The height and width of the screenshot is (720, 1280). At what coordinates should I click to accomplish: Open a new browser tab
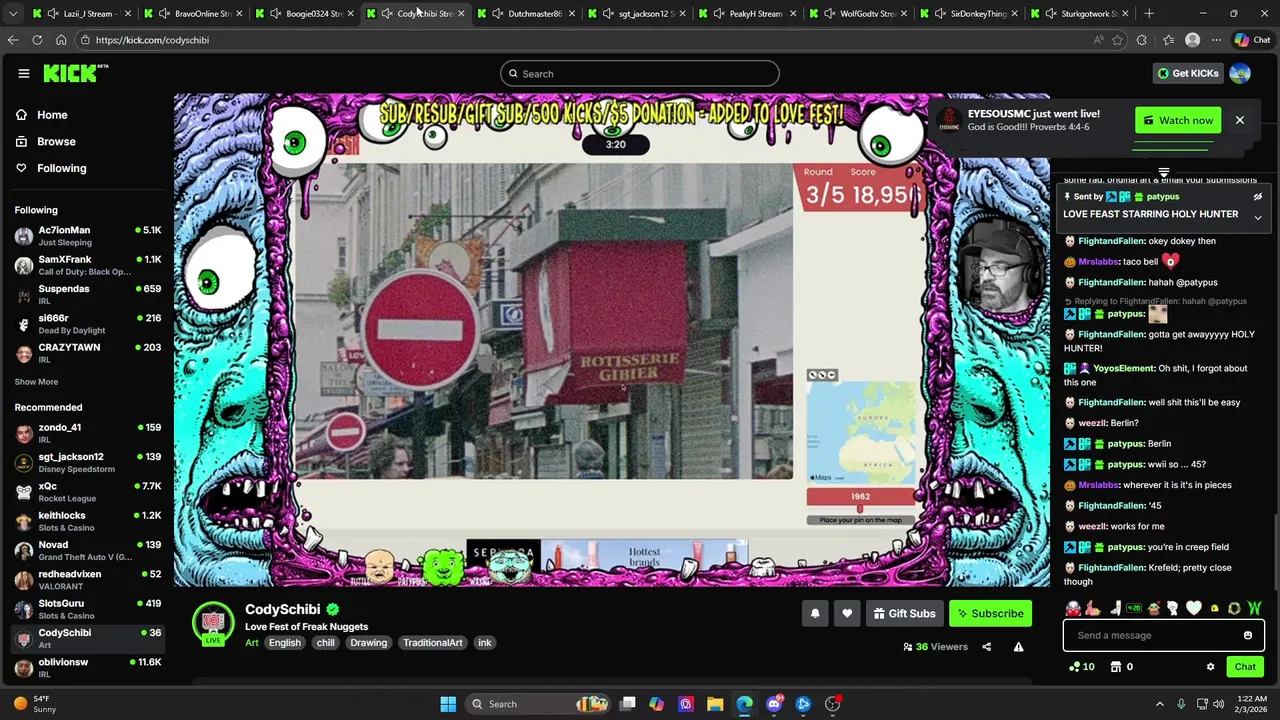1149,14
